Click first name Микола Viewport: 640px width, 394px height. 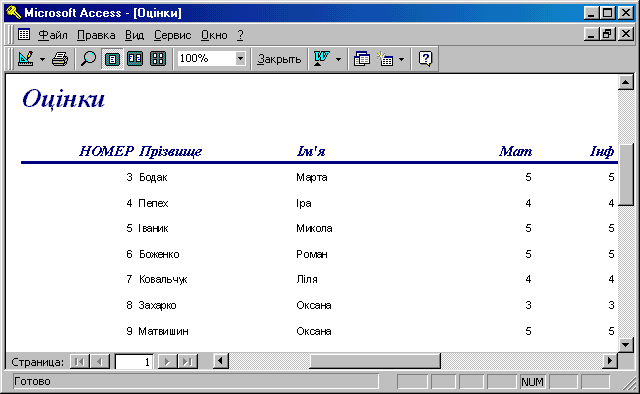(314, 228)
